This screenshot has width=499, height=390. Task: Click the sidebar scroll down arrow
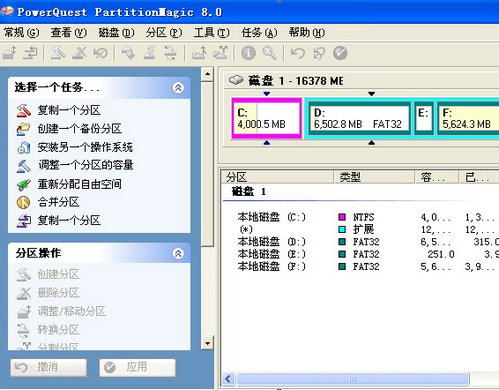[x=207, y=343]
